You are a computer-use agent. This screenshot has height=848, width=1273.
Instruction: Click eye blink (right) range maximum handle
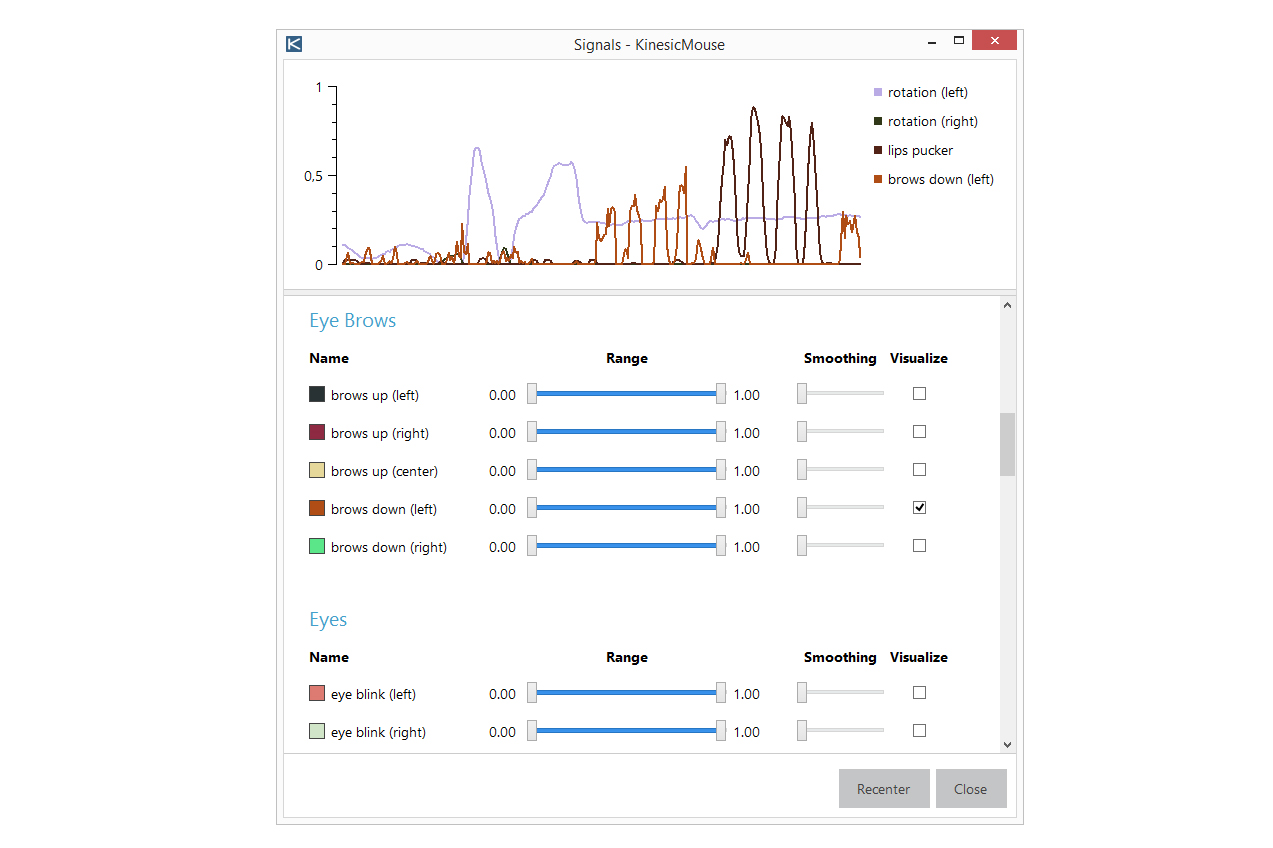[x=721, y=731]
